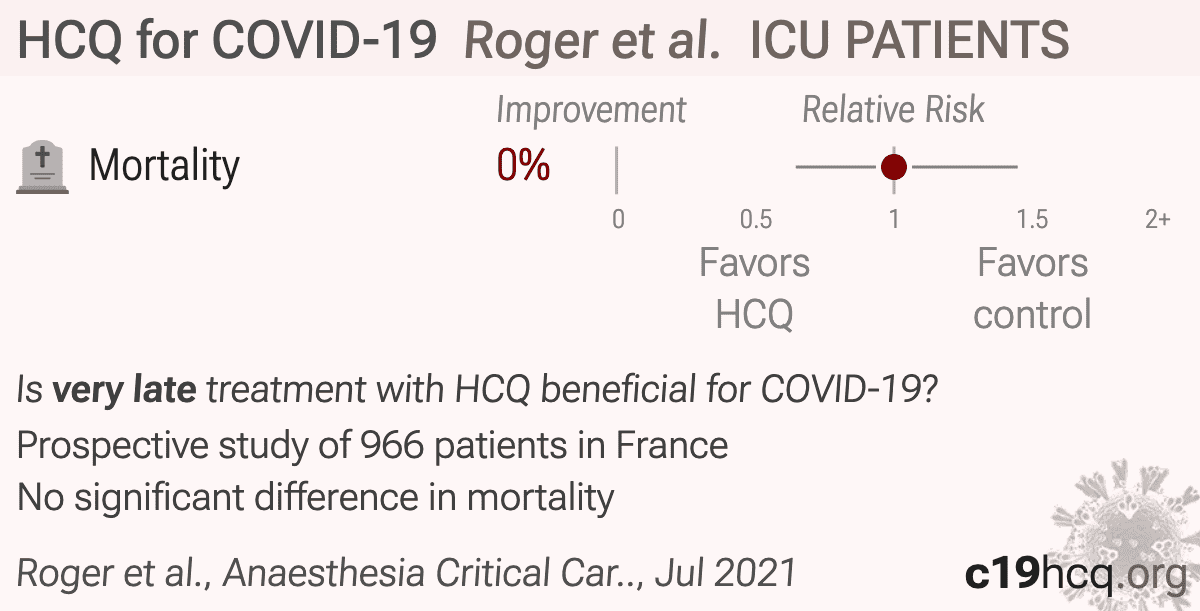Click the 966 patients in France line

tap(373, 445)
